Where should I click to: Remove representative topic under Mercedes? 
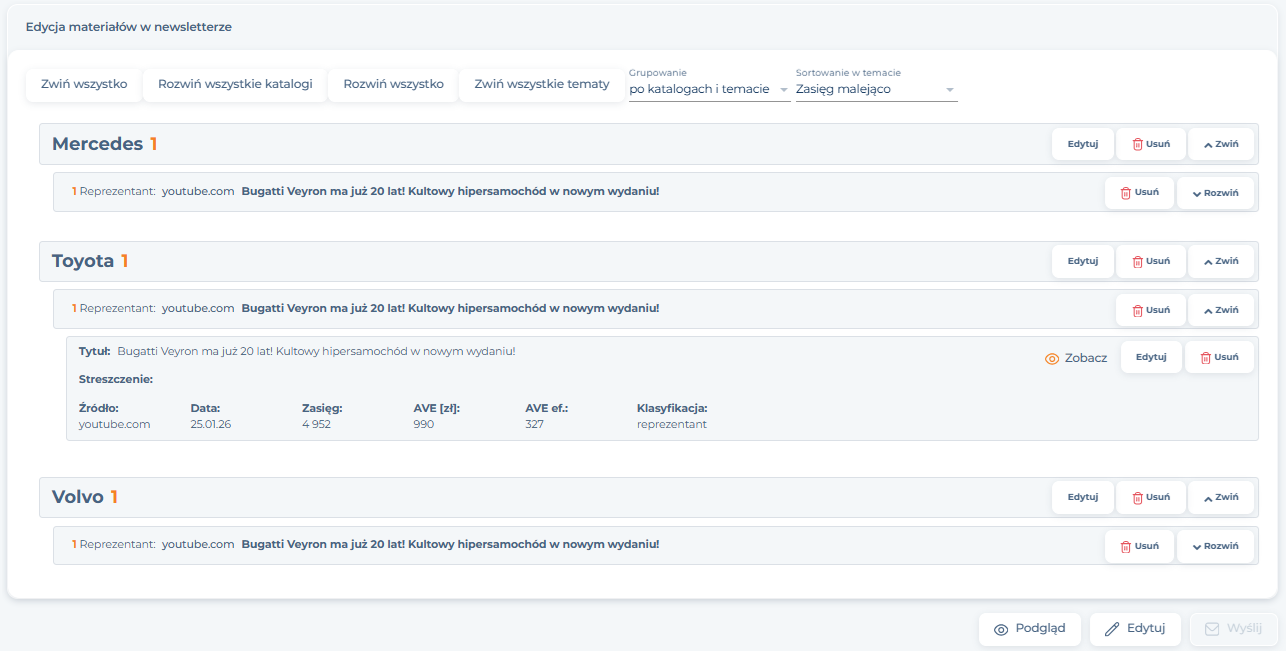(x=1139, y=193)
